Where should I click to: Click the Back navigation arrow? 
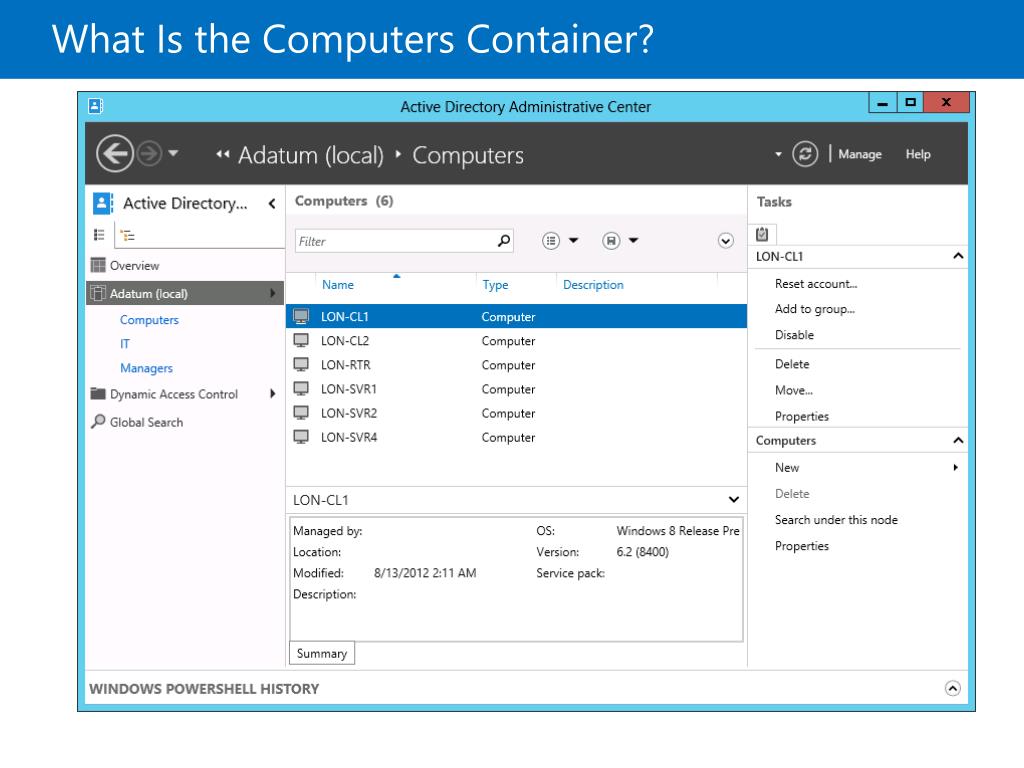[x=115, y=154]
